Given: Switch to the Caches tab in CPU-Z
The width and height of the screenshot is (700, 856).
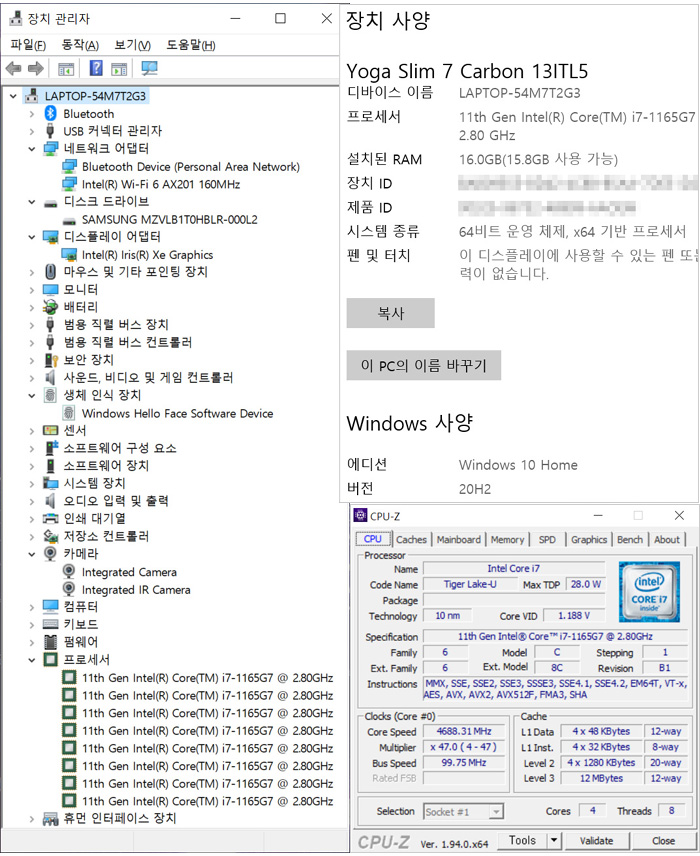Looking at the screenshot, I should 411,539.
